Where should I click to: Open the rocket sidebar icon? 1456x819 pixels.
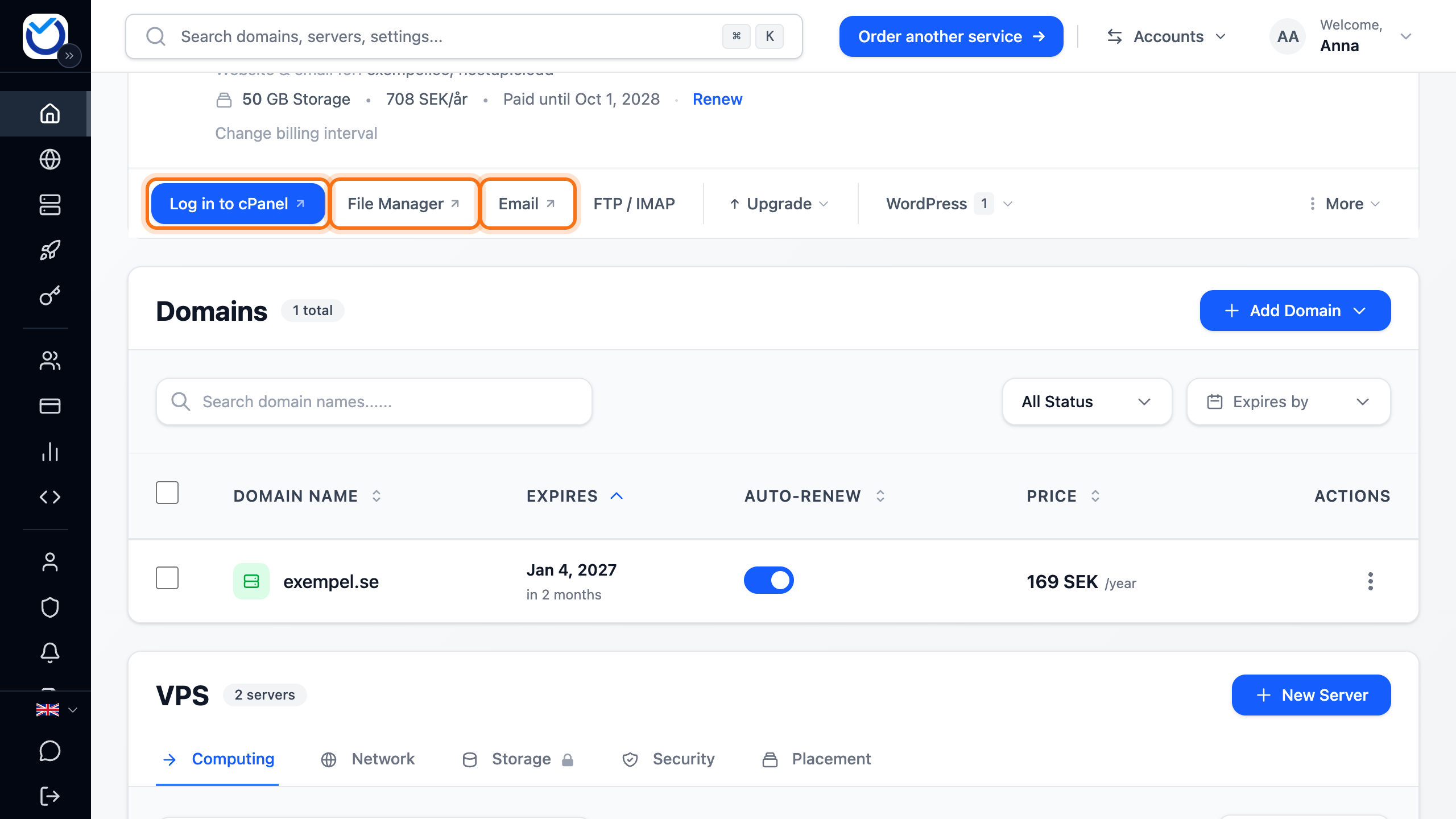point(50,250)
